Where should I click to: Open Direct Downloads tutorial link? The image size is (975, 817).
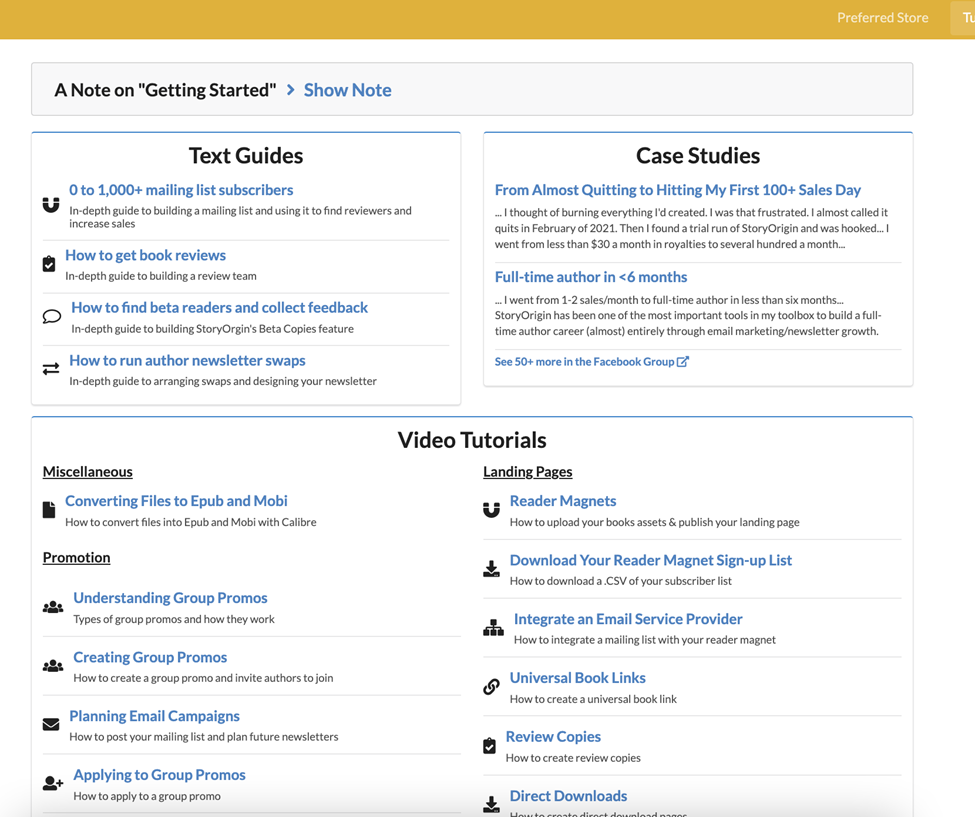pyautogui.click(x=568, y=795)
